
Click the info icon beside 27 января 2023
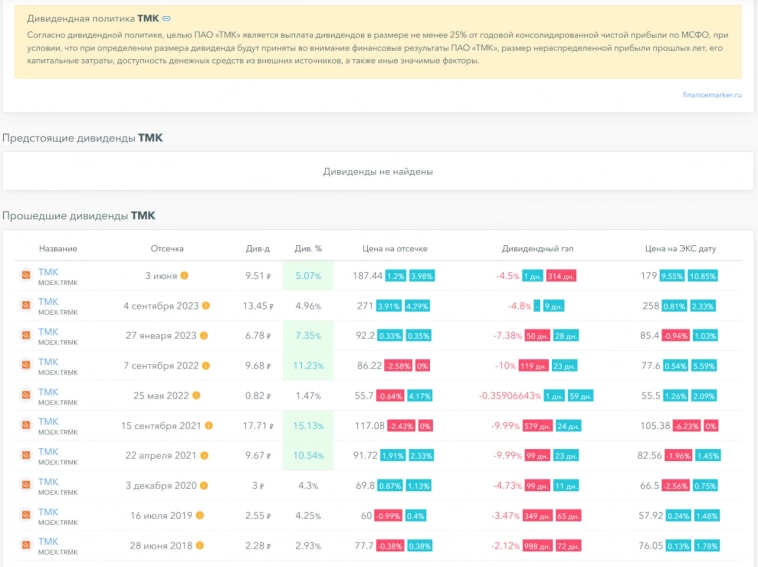pyautogui.click(x=204, y=336)
